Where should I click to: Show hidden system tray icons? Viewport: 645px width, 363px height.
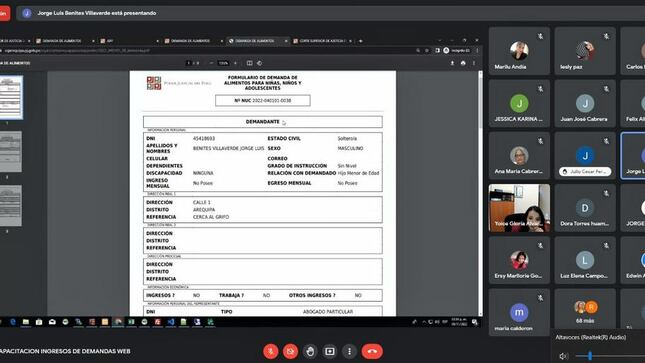(424, 322)
